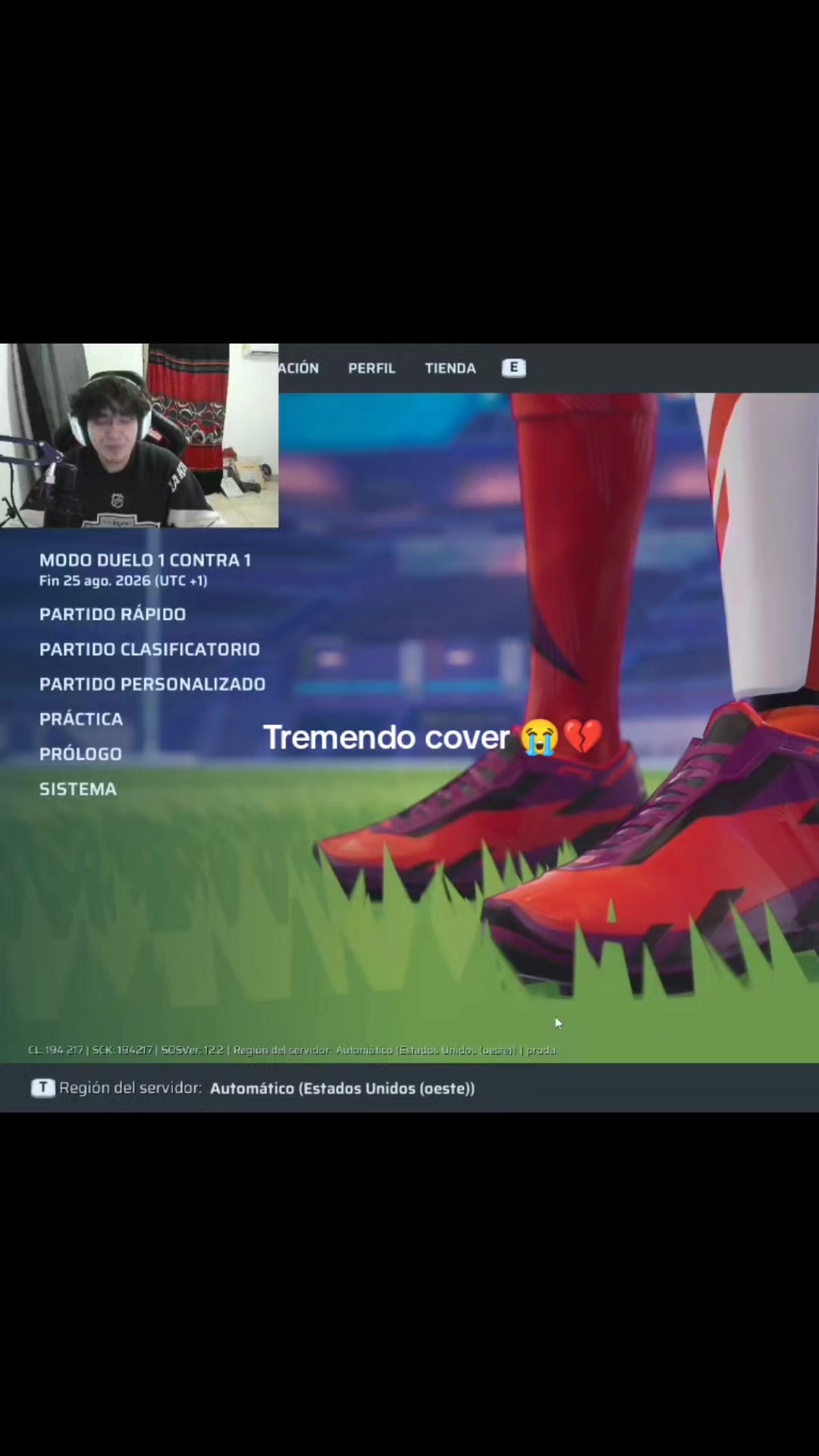The width and height of the screenshot is (819, 1456).
Task: Click the T key icon for server region
Action: pyautogui.click(x=43, y=1087)
